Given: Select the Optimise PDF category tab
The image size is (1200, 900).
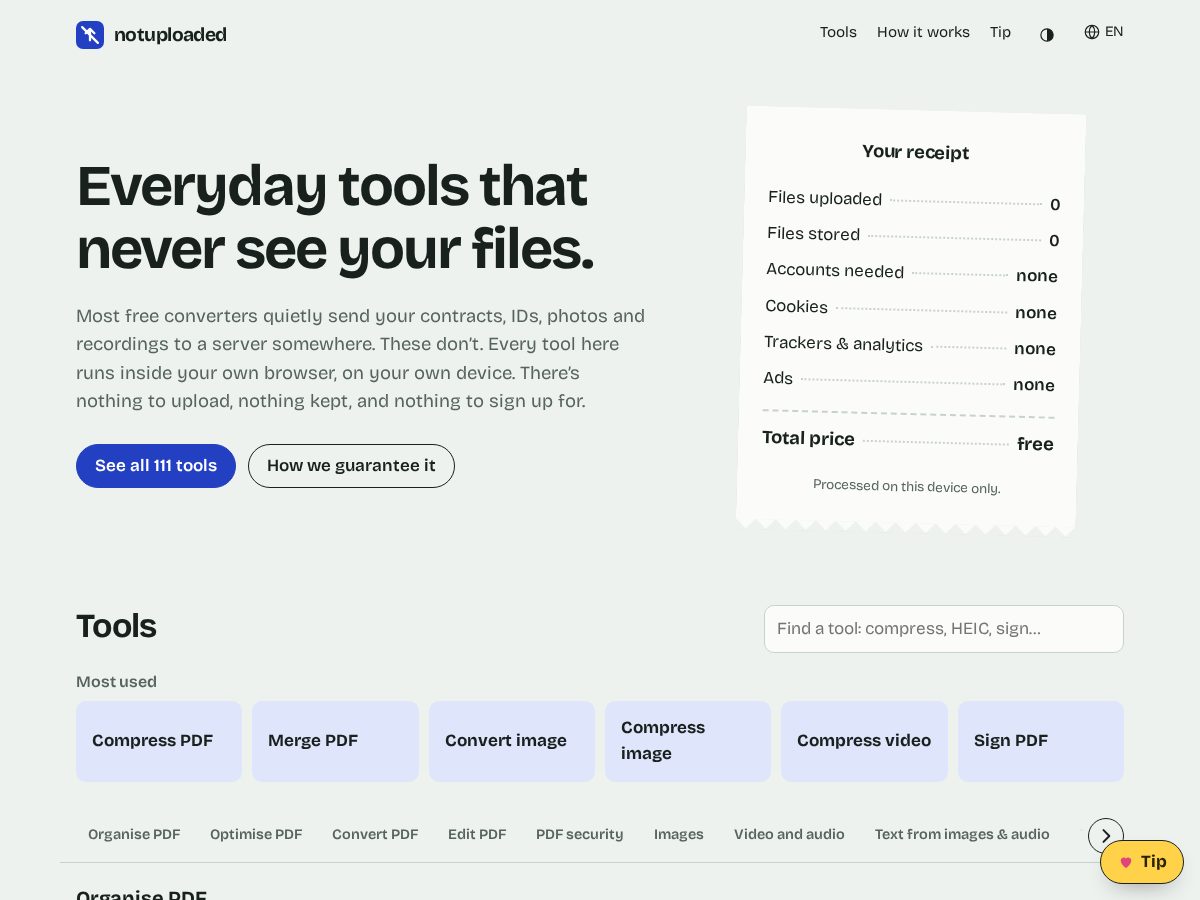Looking at the screenshot, I should point(256,834).
